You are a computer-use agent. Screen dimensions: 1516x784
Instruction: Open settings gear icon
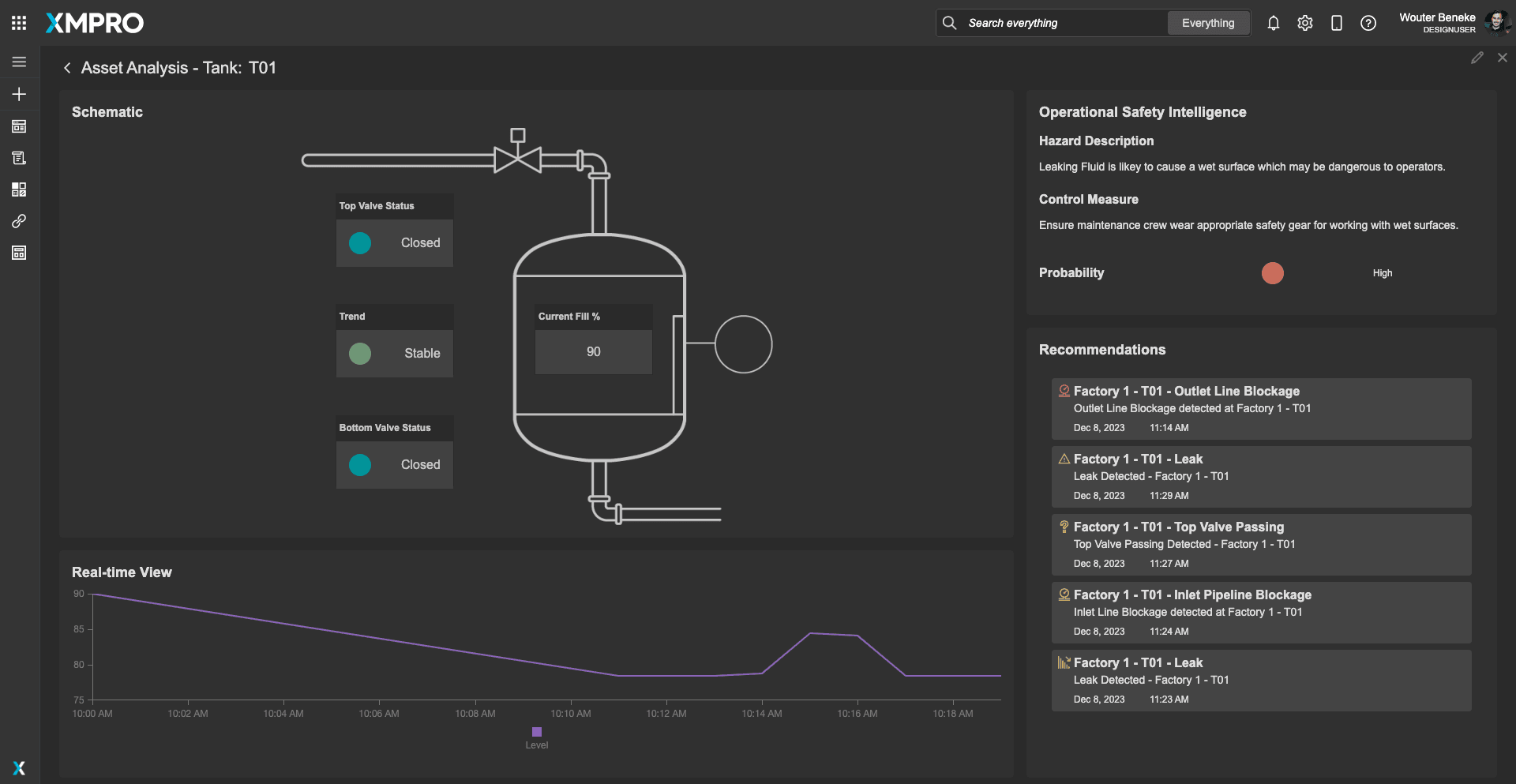(1304, 23)
